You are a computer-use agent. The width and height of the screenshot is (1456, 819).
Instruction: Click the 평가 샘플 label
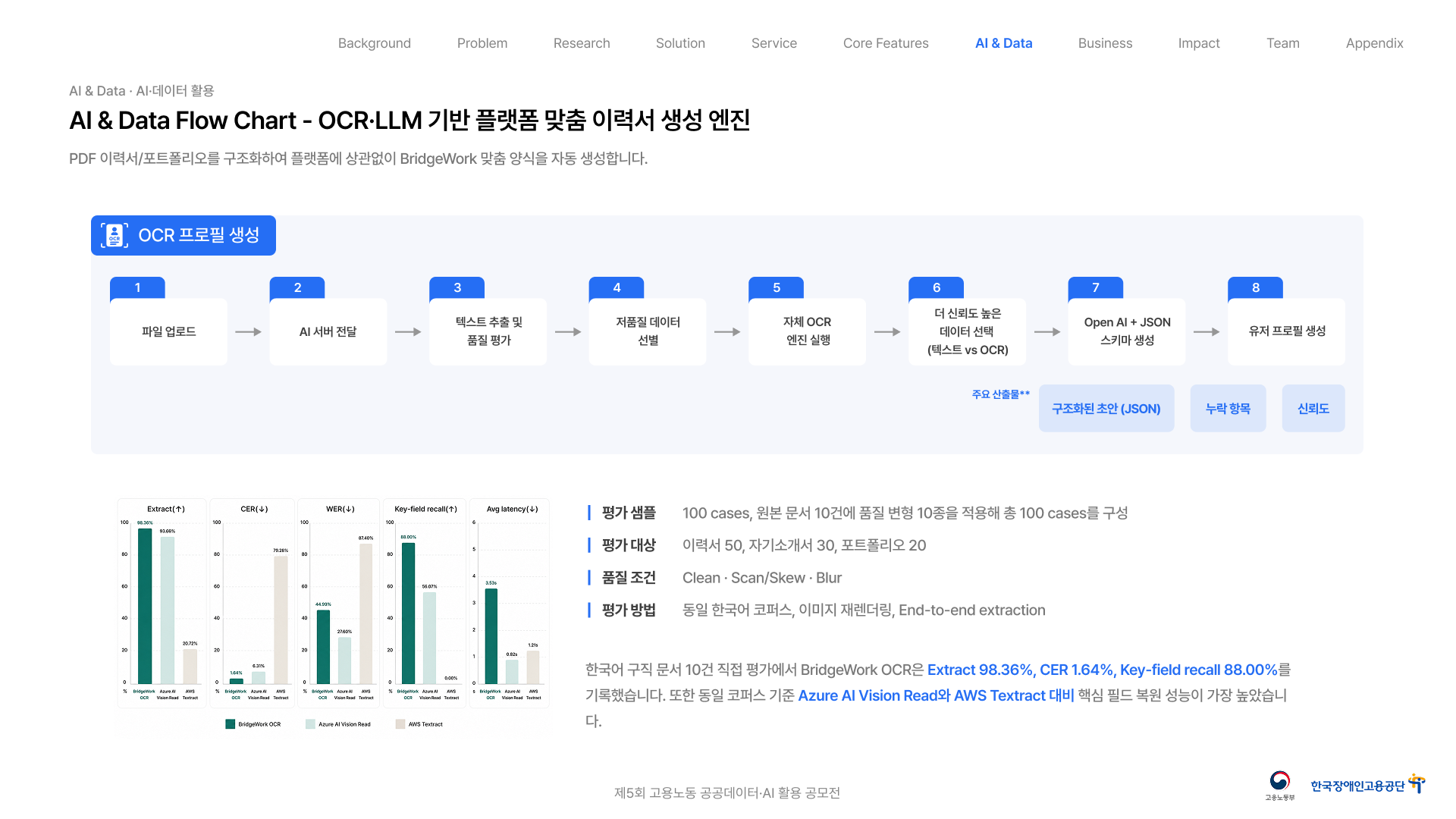point(629,513)
